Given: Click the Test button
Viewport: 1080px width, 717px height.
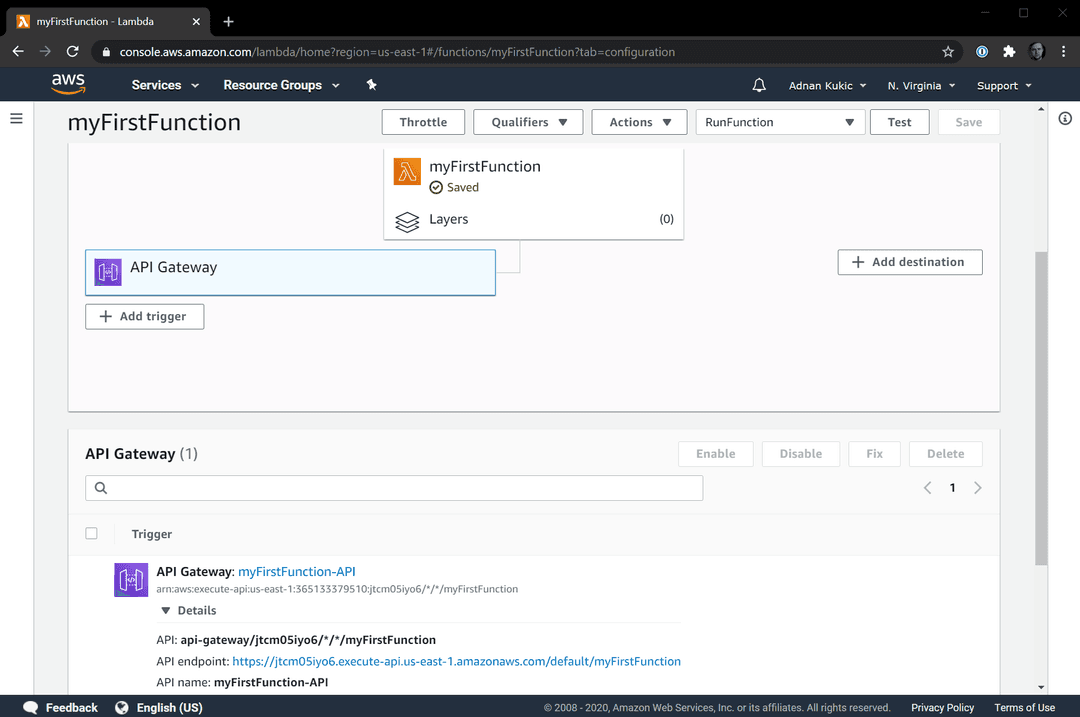Looking at the screenshot, I should (x=899, y=121).
